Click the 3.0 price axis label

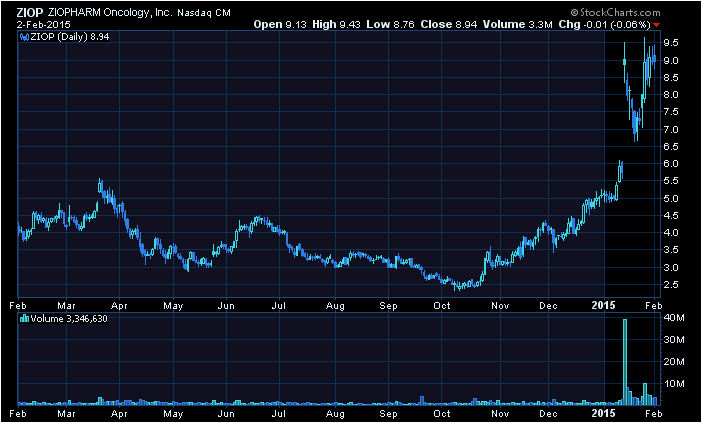point(671,268)
